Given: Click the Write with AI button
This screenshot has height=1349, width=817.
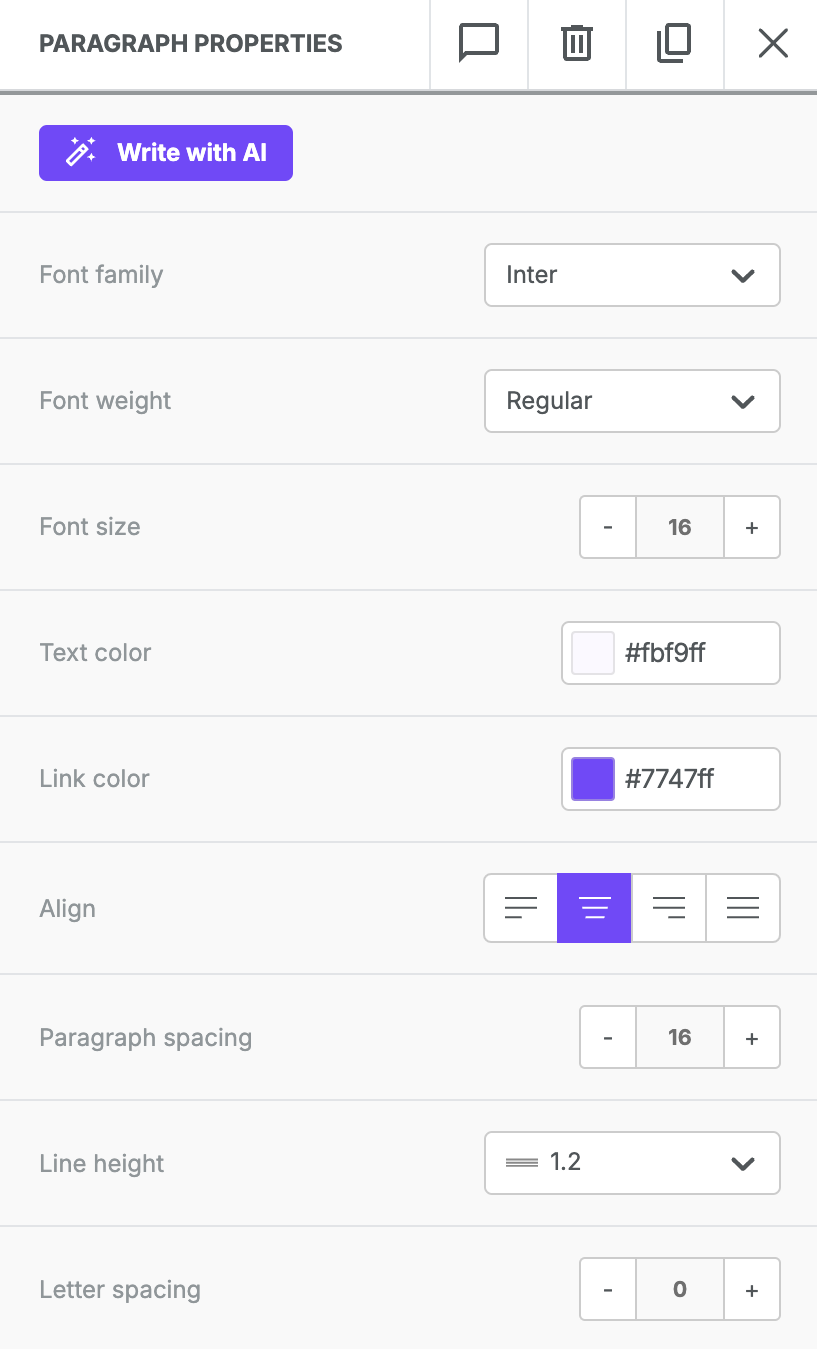Looking at the screenshot, I should click(166, 153).
